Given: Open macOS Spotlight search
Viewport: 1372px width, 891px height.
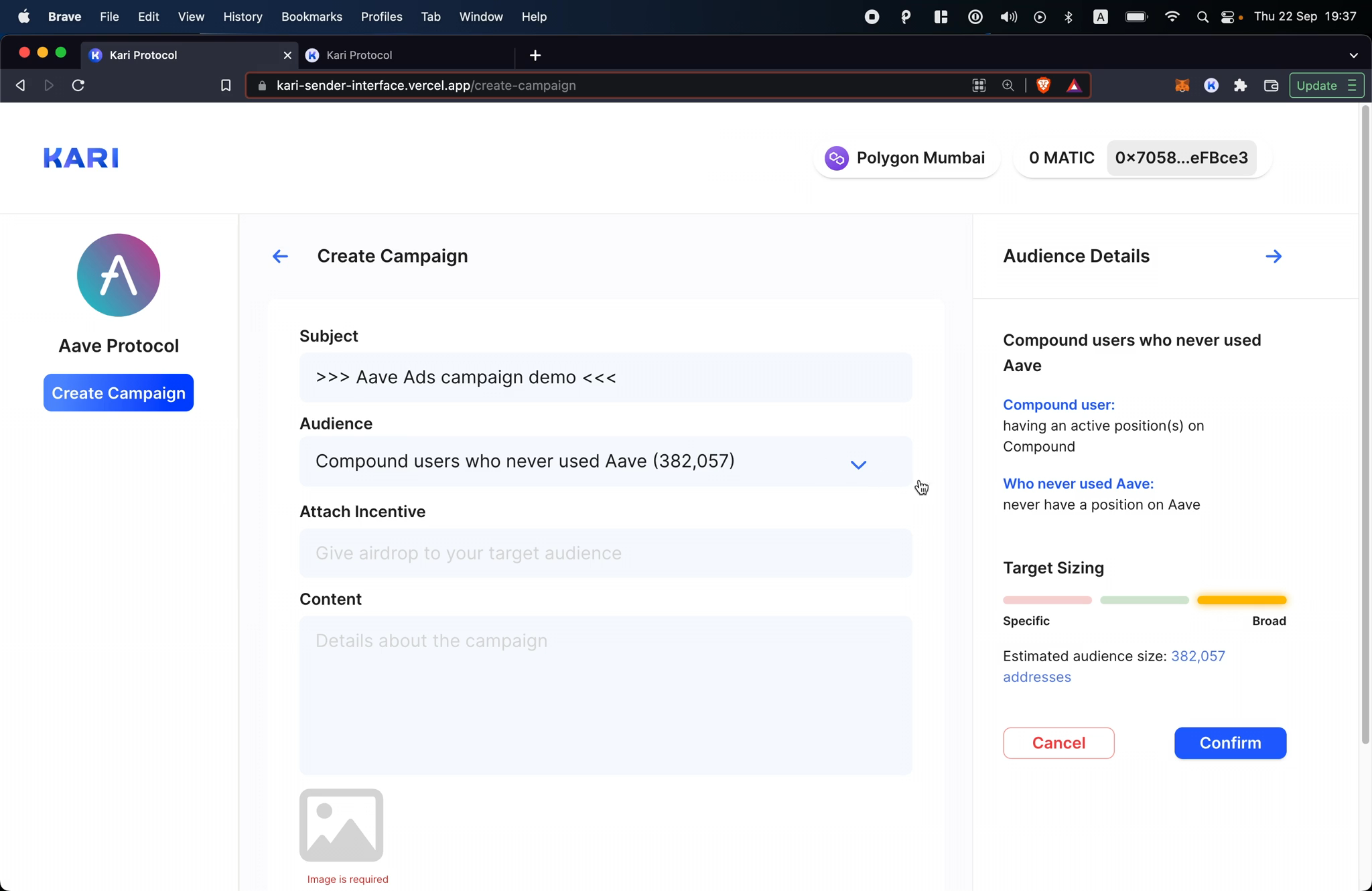Looking at the screenshot, I should pos(1202,17).
